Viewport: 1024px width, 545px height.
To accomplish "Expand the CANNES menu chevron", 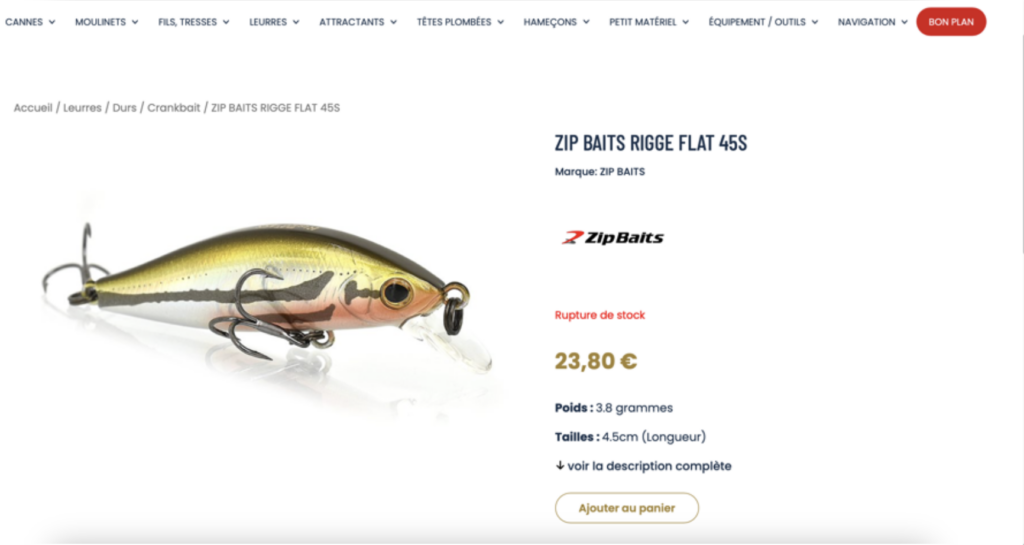I will point(52,22).
